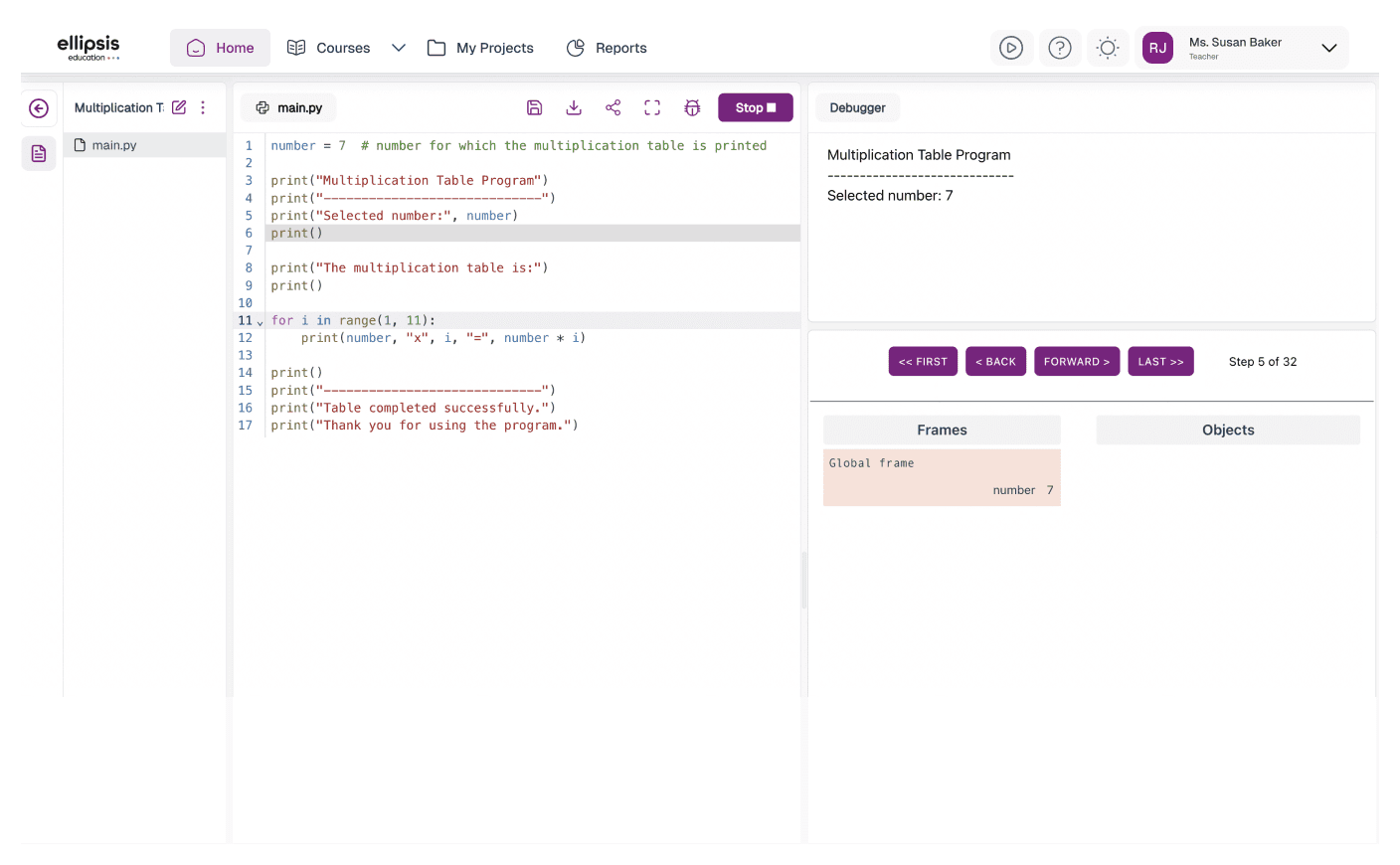This screenshot has width=1400, height=865.
Task: Expand the Courses dropdown chevron
Action: [399, 48]
